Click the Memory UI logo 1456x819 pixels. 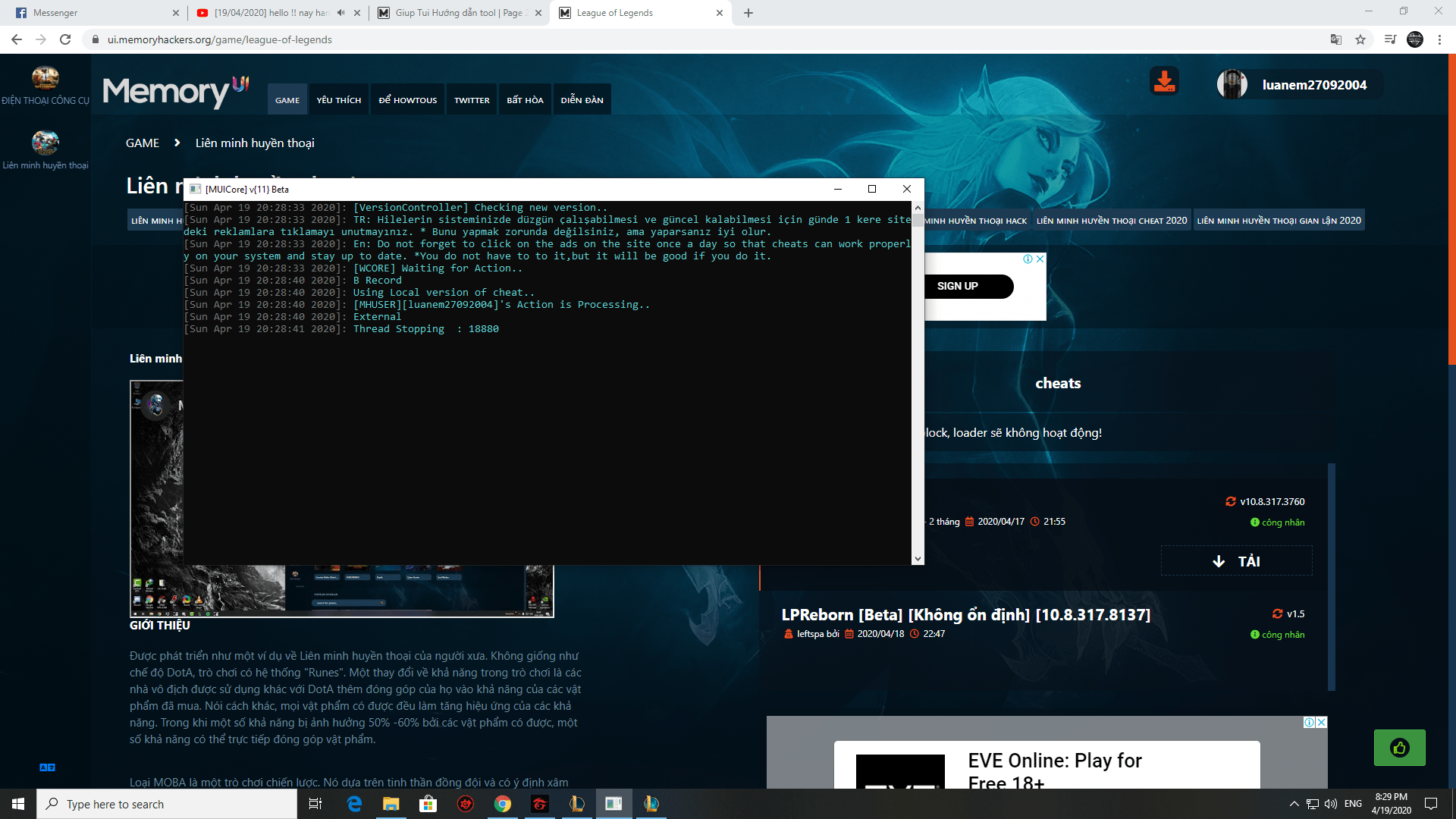click(x=176, y=92)
